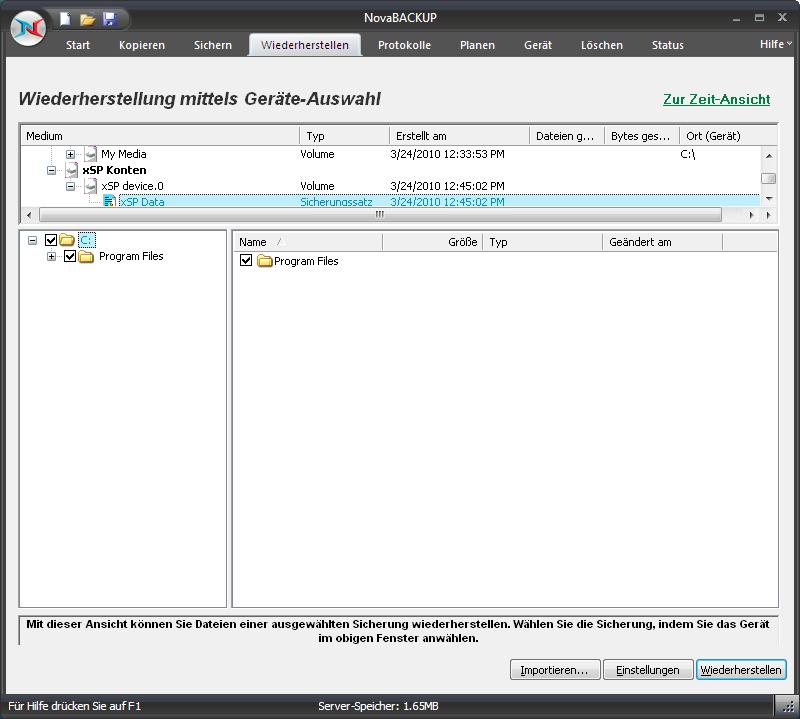Click the Zur Zeit-Ansicht link
Viewport: 800px width, 719px height.
tap(716, 99)
